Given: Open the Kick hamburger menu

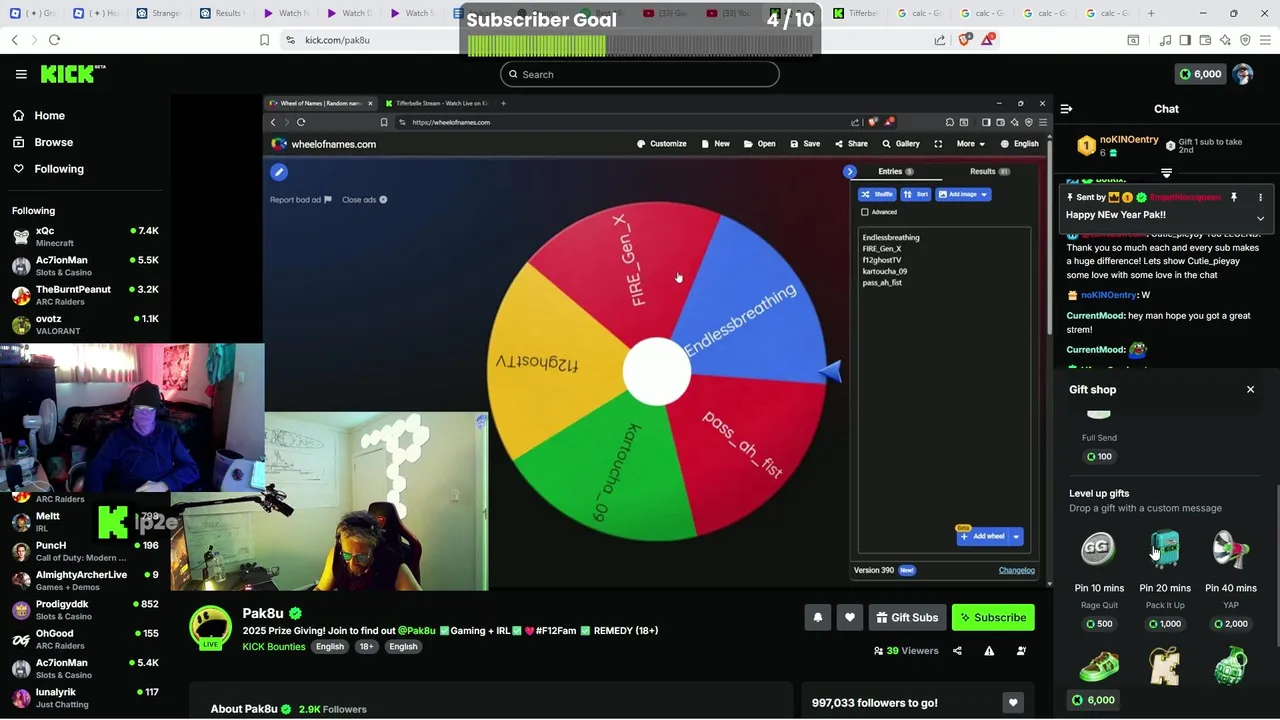Looking at the screenshot, I should click(21, 74).
